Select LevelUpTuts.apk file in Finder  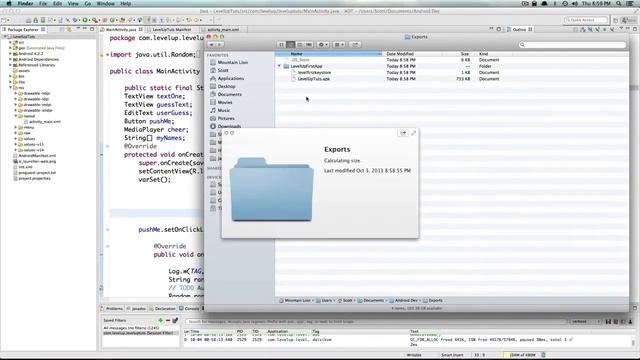pyautogui.click(x=313, y=79)
